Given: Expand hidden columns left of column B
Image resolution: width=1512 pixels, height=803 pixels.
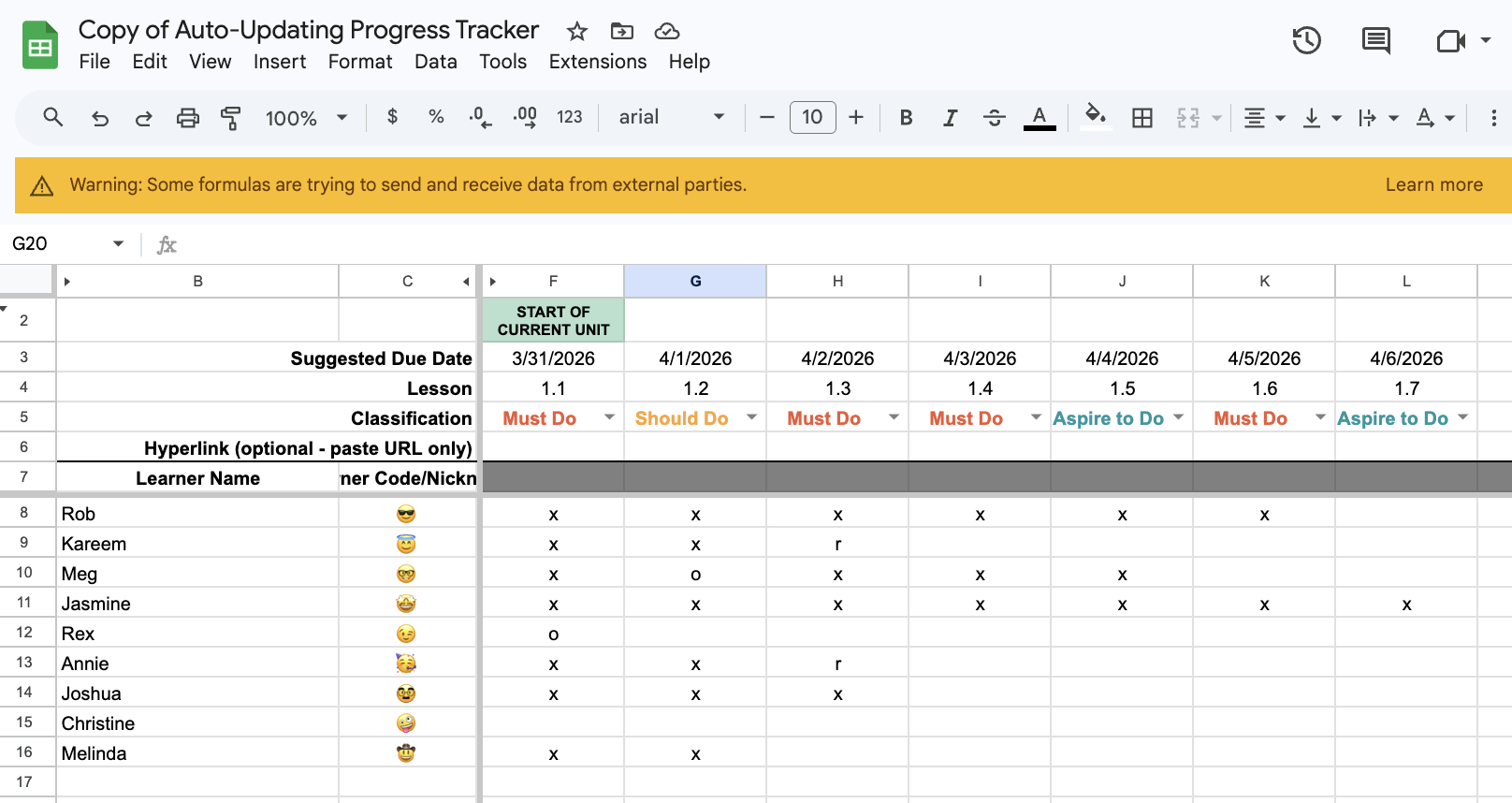Looking at the screenshot, I should pos(67,281).
